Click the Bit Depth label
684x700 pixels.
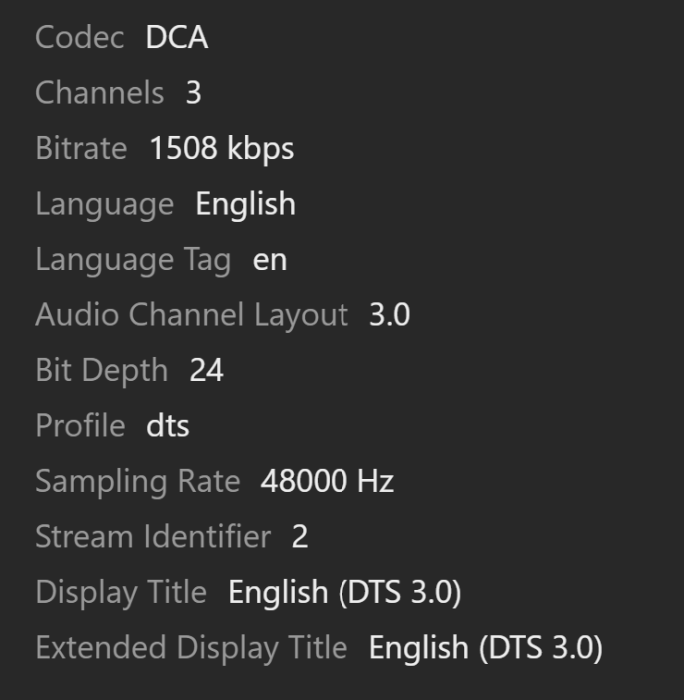101,371
